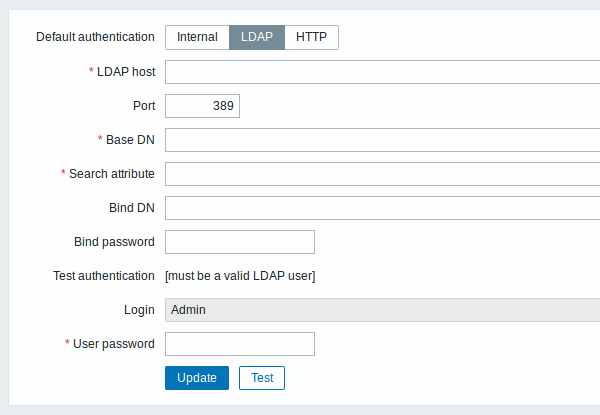Image resolution: width=600 pixels, height=415 pixels.
Task: Click the 'Search attribute' label
Action: tap(112, 174)
